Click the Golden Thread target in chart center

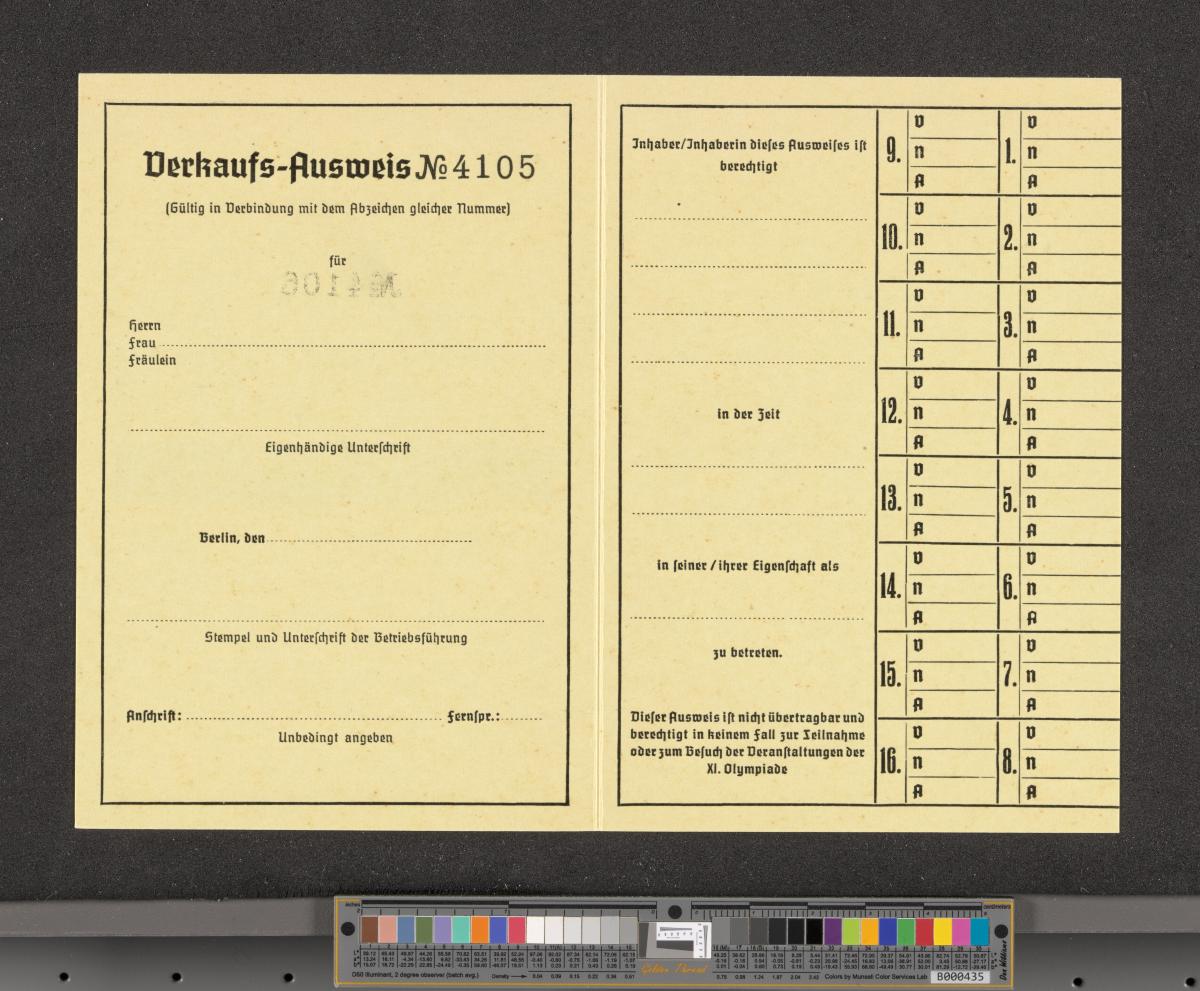tap(676, 940)
